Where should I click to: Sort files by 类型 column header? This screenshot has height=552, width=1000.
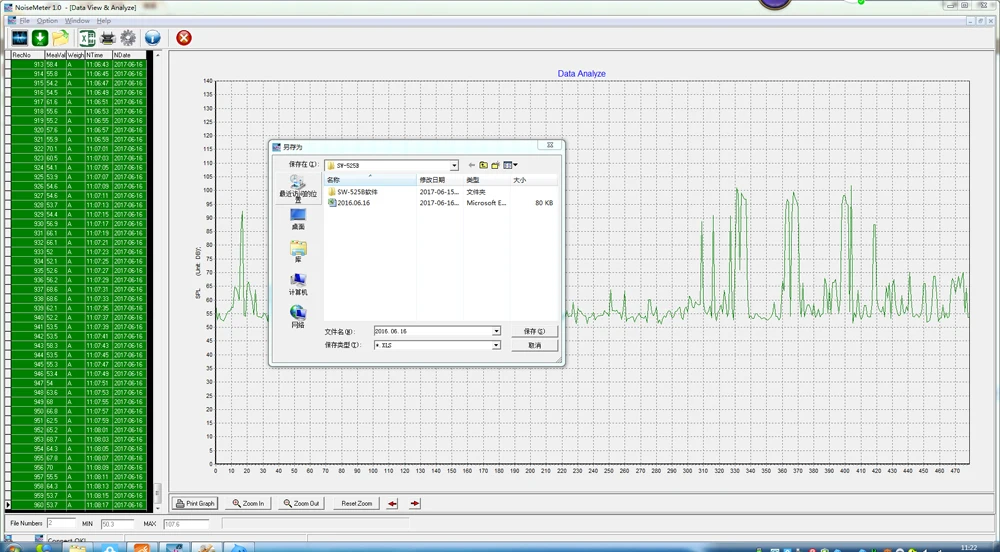[x=487, y=180]
